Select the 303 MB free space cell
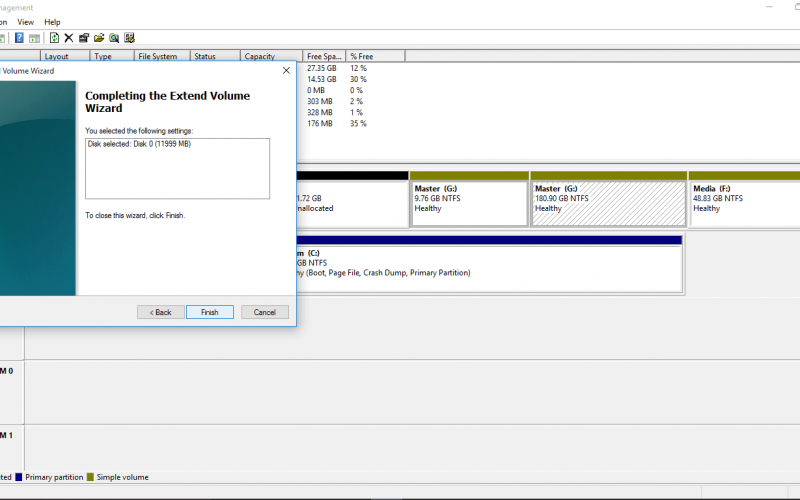Image resolution: width=800 pixels, height=500 pixels. point(320,102)
